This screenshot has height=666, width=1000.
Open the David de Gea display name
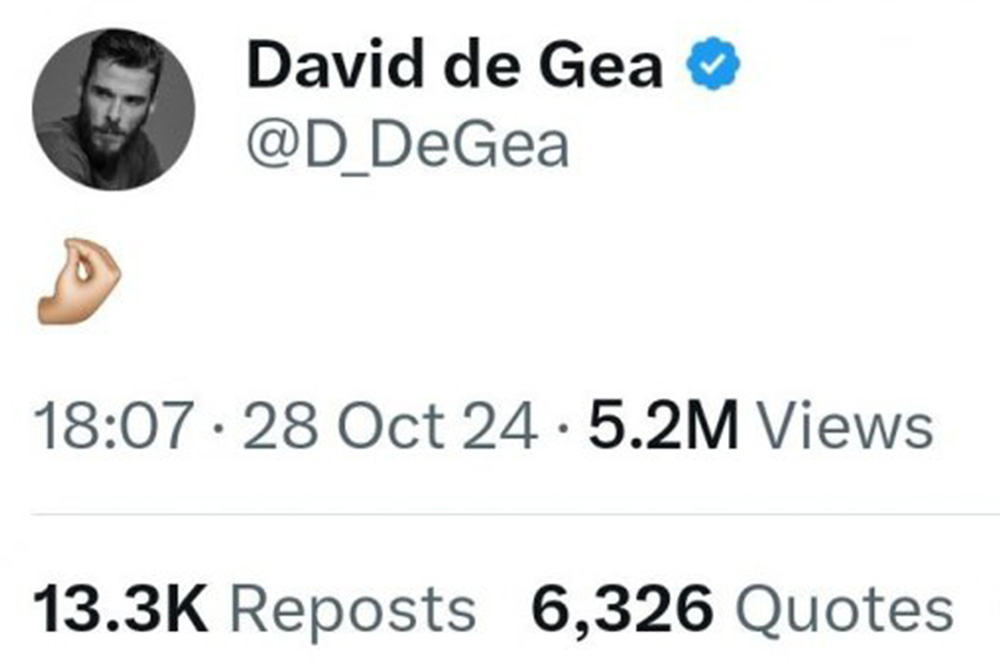453,67
